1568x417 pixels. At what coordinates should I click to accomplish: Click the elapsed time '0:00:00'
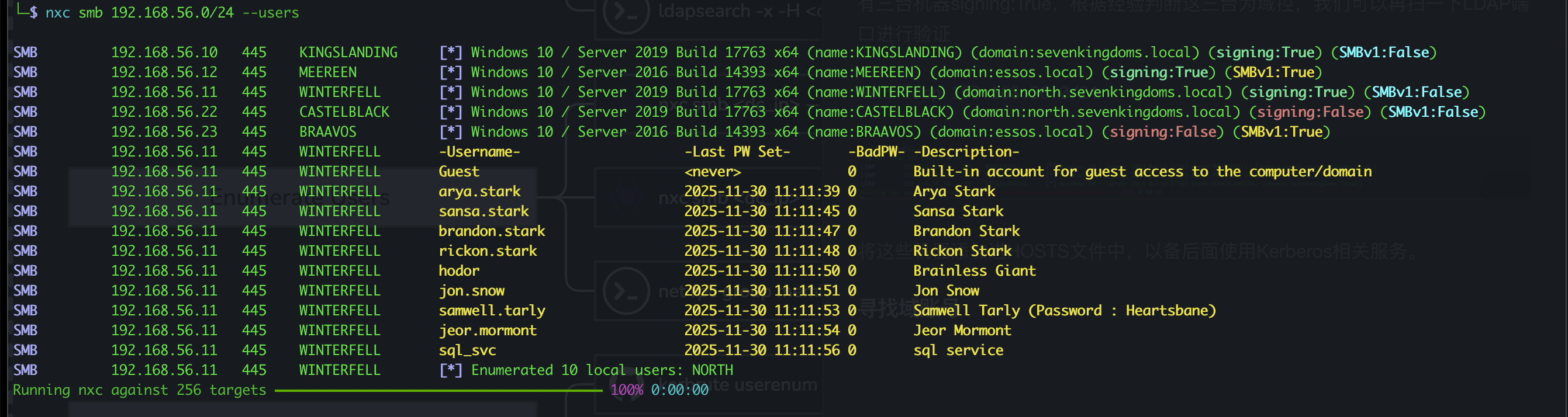pyautogui.click(x=679, y=390)
